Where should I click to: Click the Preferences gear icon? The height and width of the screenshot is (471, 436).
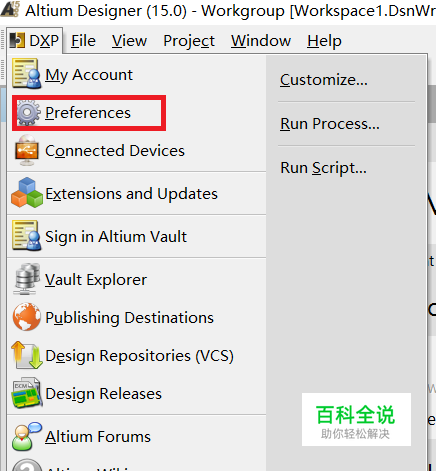coord(28,113)
